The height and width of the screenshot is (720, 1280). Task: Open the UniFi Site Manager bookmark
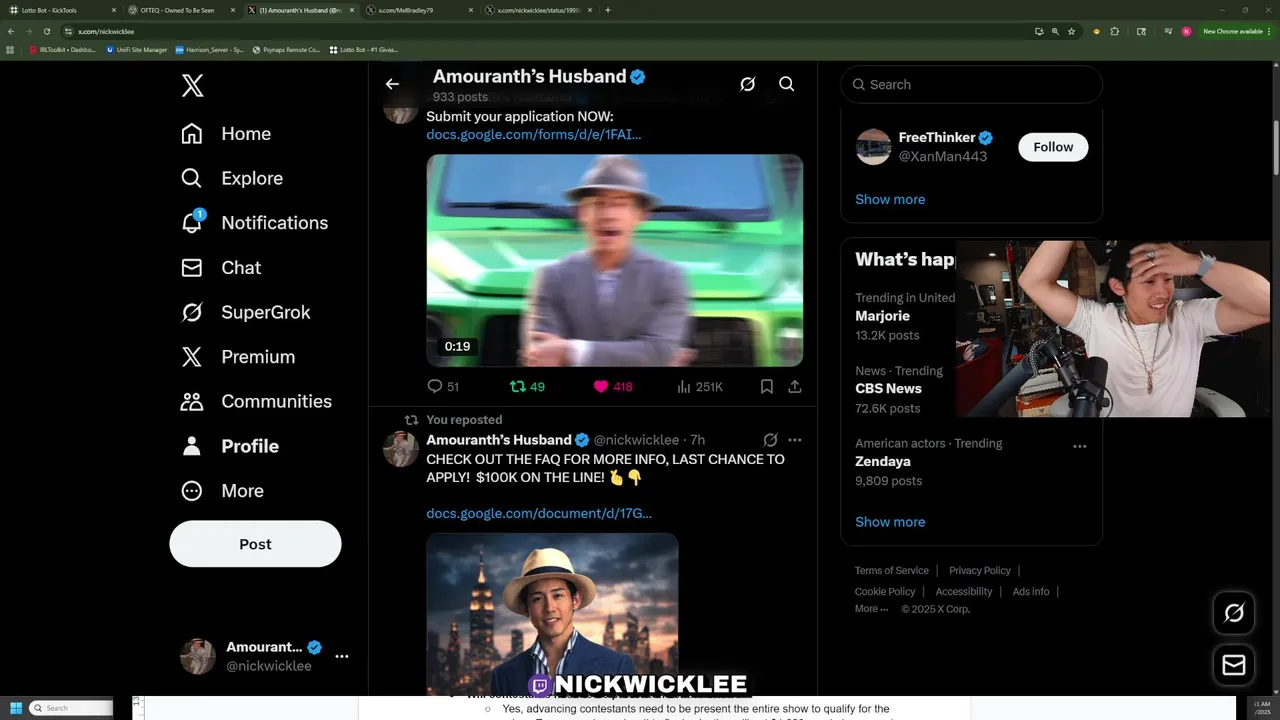click(137, 49)
